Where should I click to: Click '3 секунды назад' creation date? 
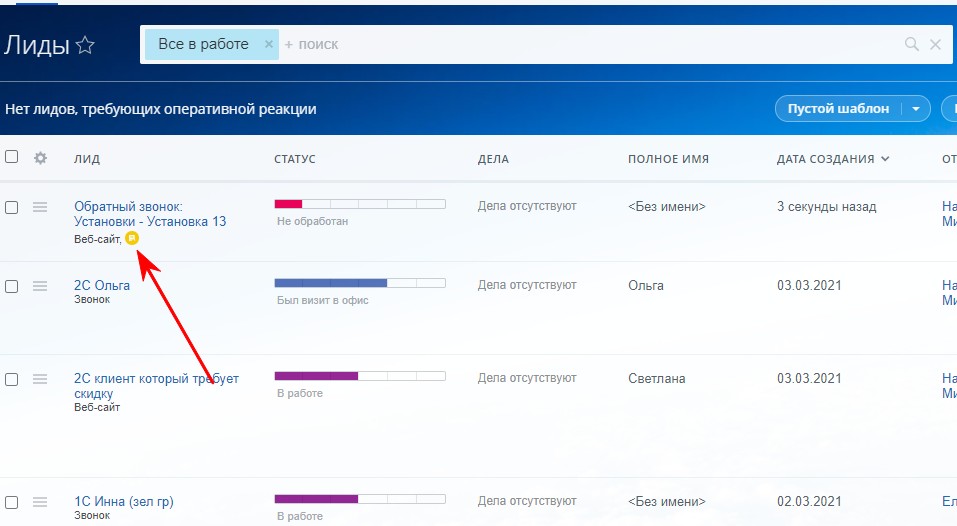[826, 207]
